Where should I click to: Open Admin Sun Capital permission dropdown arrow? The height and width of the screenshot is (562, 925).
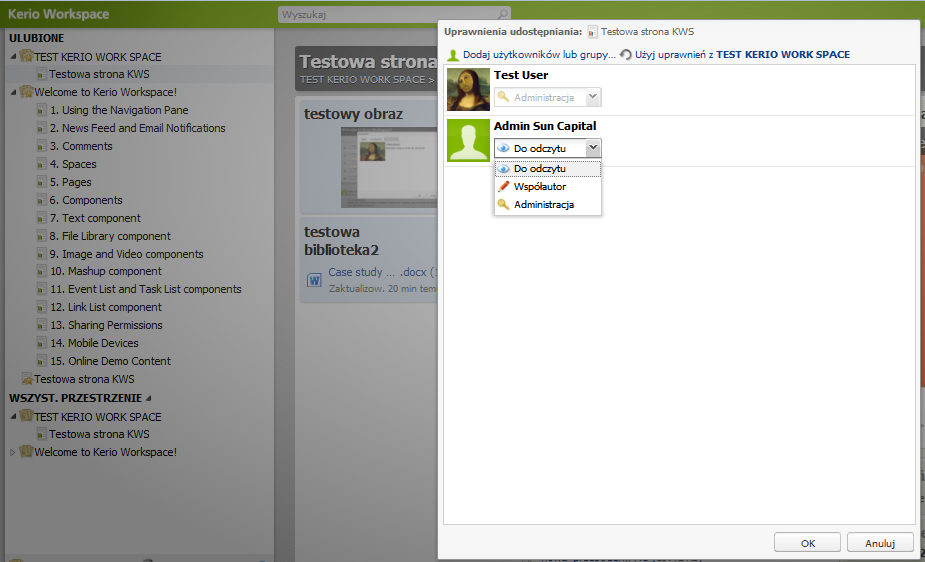pyautogui.click(x=593, y=148)
